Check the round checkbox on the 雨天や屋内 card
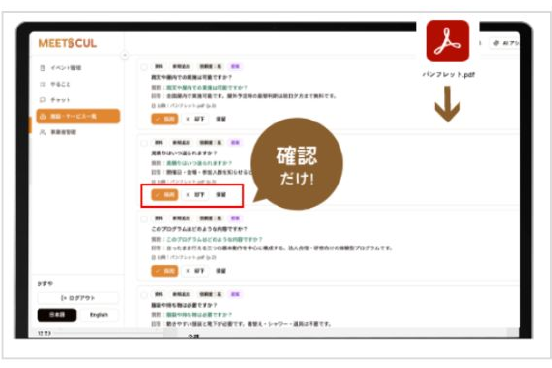The image size is (552, 368). pyautogui.click(x=144, y=67)
